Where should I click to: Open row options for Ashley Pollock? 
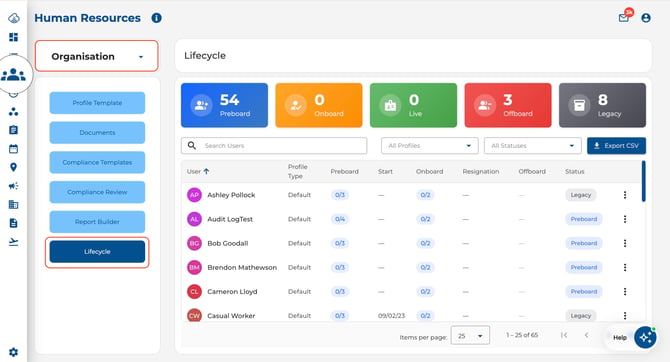pyautogui.click(x=625, y=195)
